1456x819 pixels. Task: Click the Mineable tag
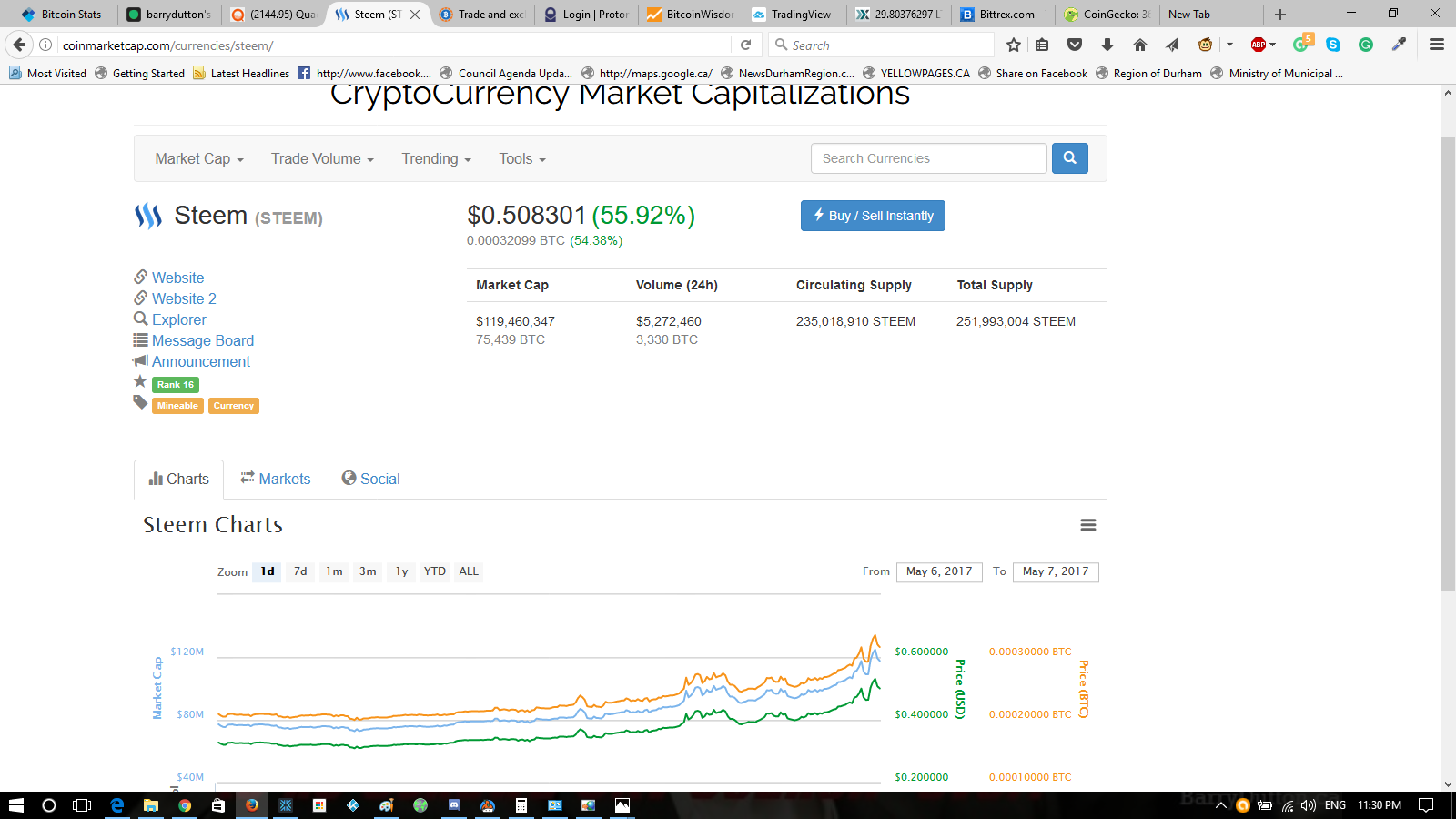(177, 406)
